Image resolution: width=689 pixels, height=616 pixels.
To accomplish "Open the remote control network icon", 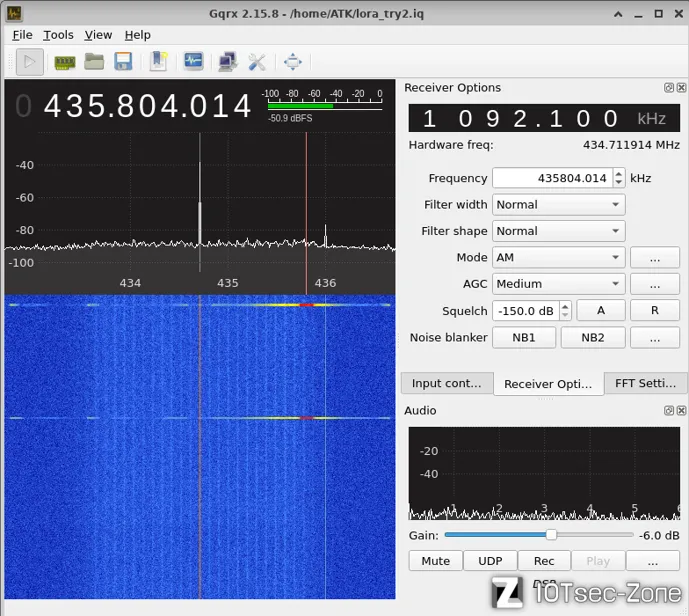I will pos(228,62).
